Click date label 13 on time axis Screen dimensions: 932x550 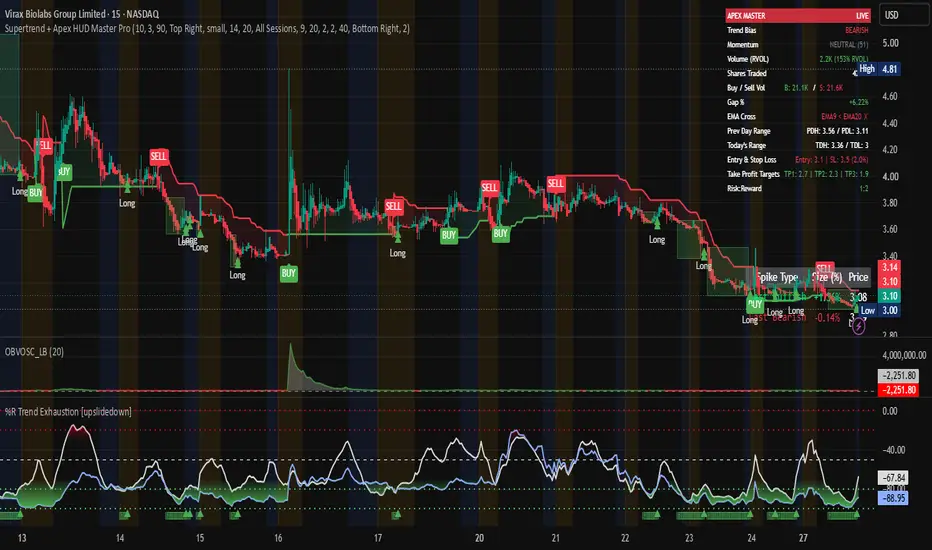point(22,538)
